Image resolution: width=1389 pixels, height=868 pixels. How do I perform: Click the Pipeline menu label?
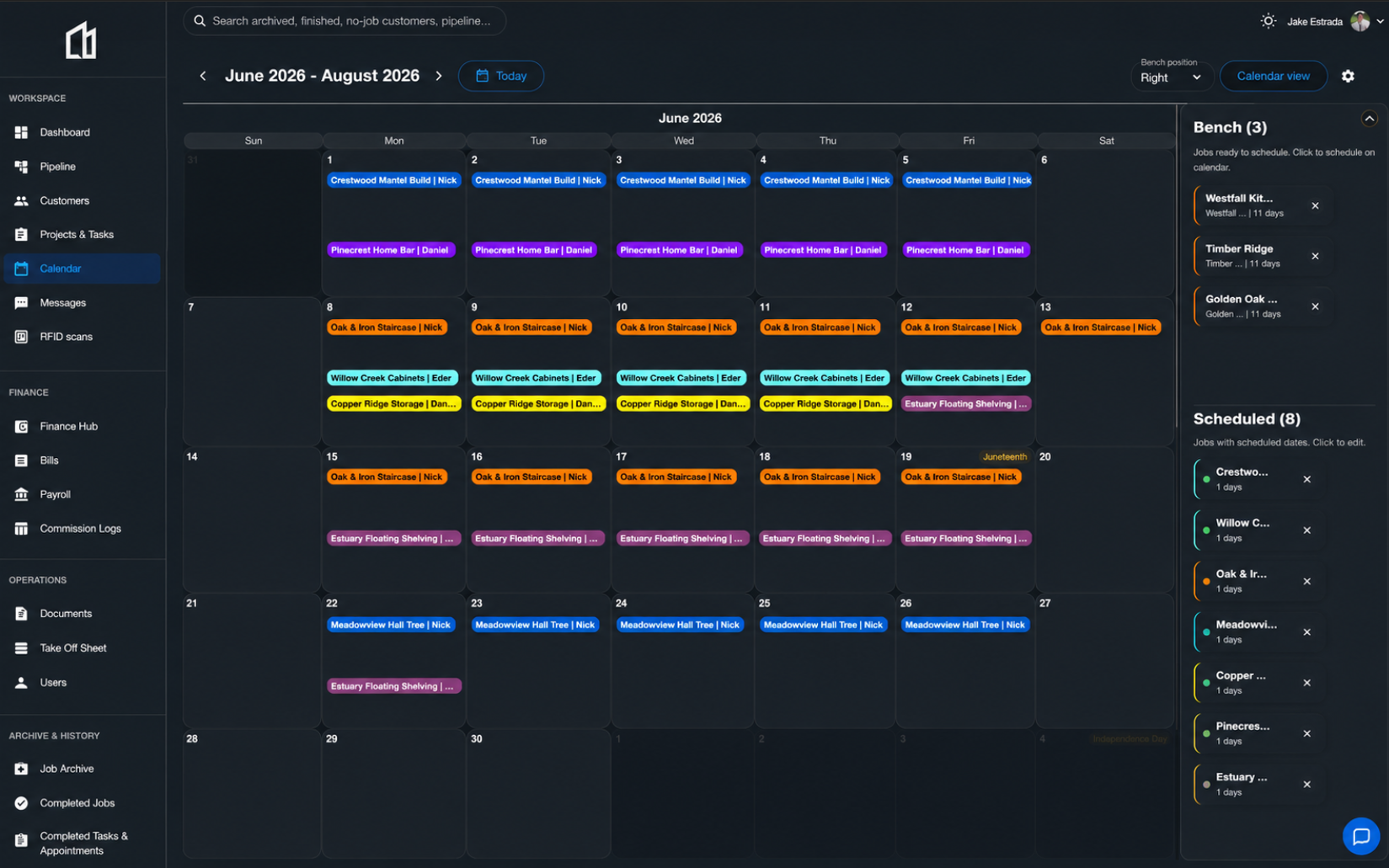pos(58,167)
